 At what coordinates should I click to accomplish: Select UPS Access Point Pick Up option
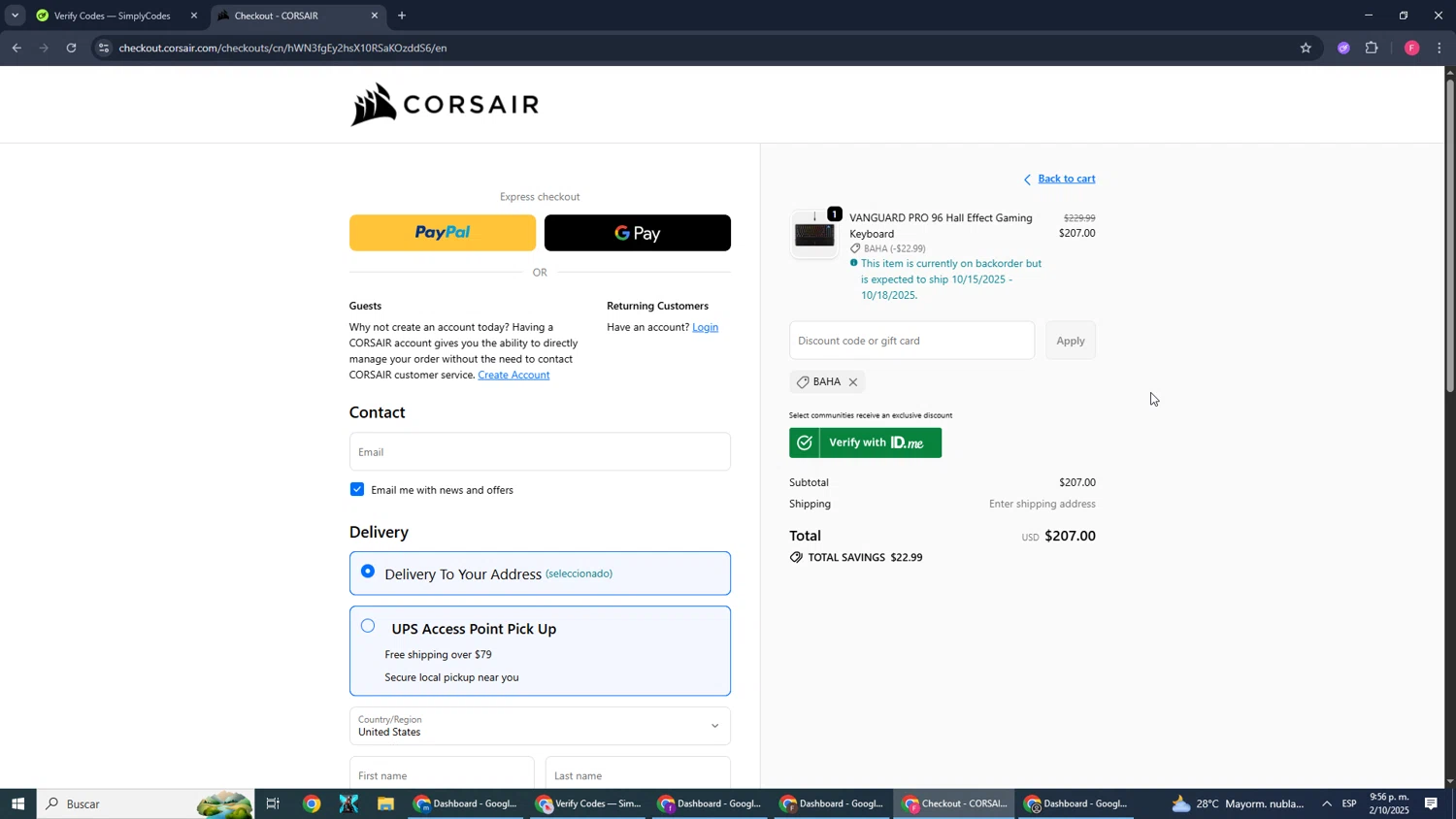coord(540,651)
